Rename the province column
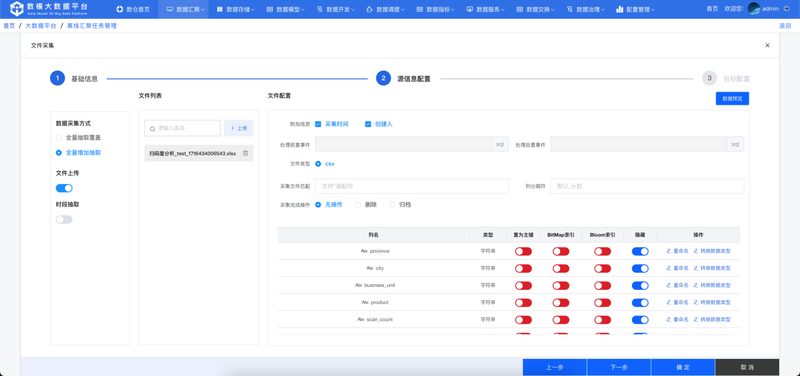The width and height of the screenshot is (800, 376). tap(678, 251)
